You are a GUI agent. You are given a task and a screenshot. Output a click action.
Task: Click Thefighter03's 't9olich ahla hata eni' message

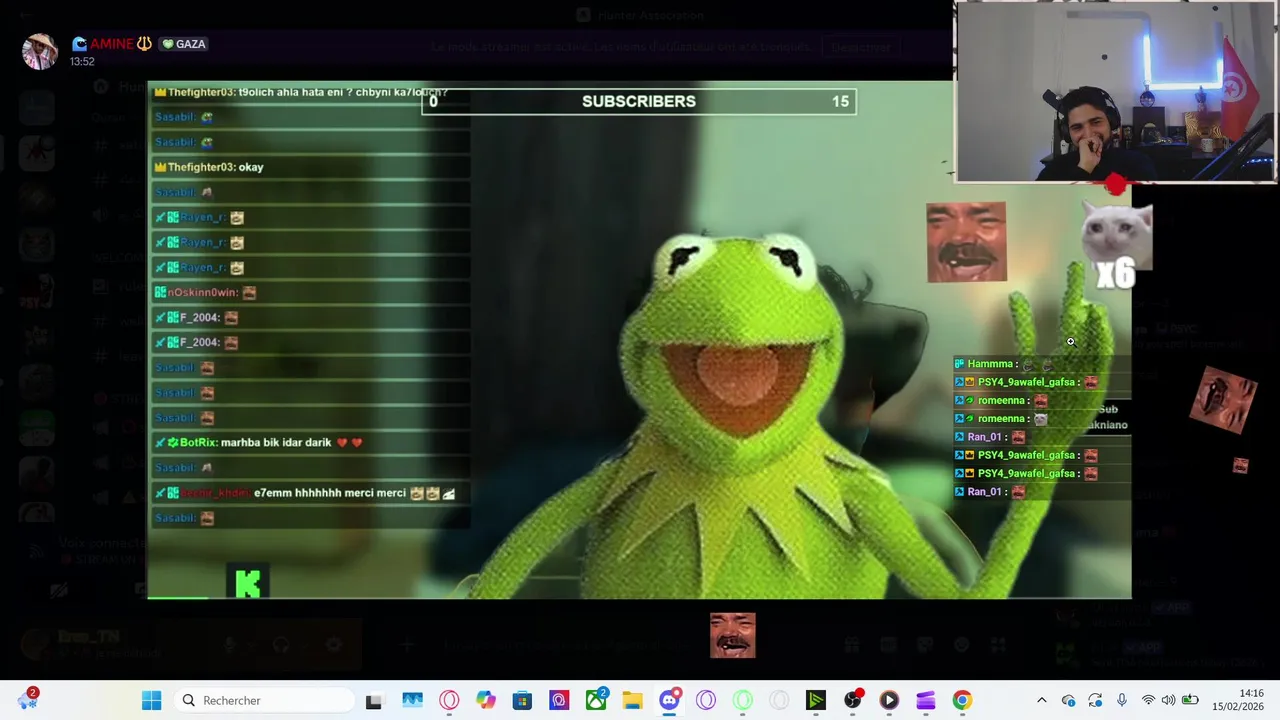300,92
